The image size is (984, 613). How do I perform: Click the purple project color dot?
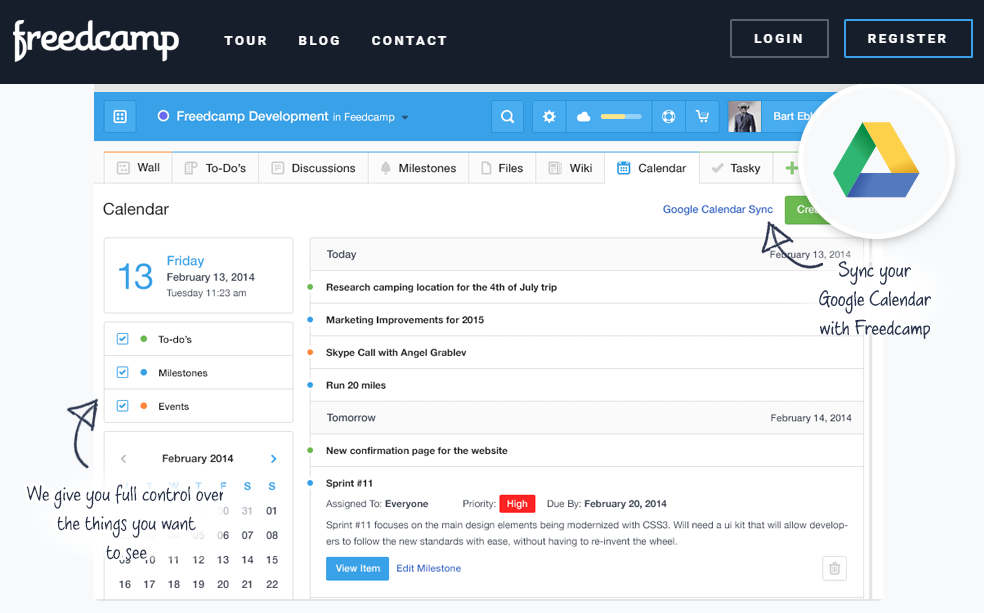[x=163, y=116]
